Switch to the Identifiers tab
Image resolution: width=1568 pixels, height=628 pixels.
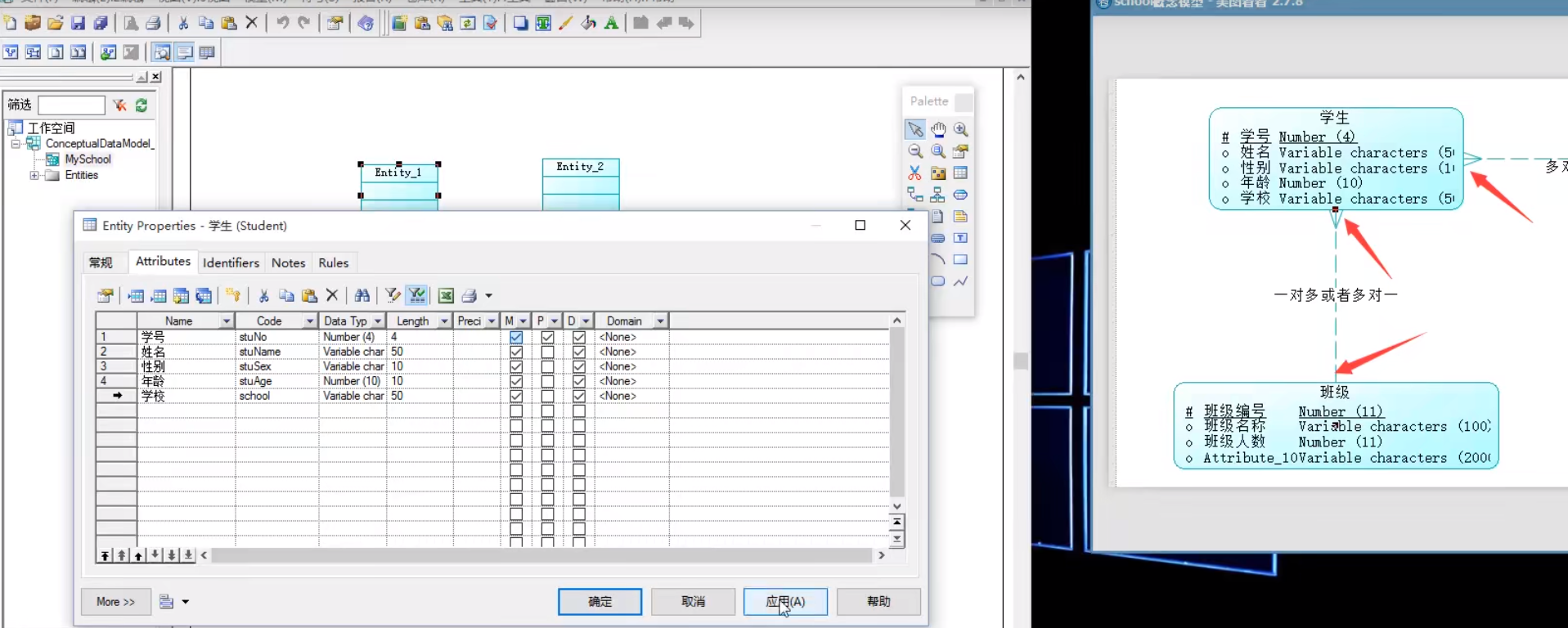231,262
